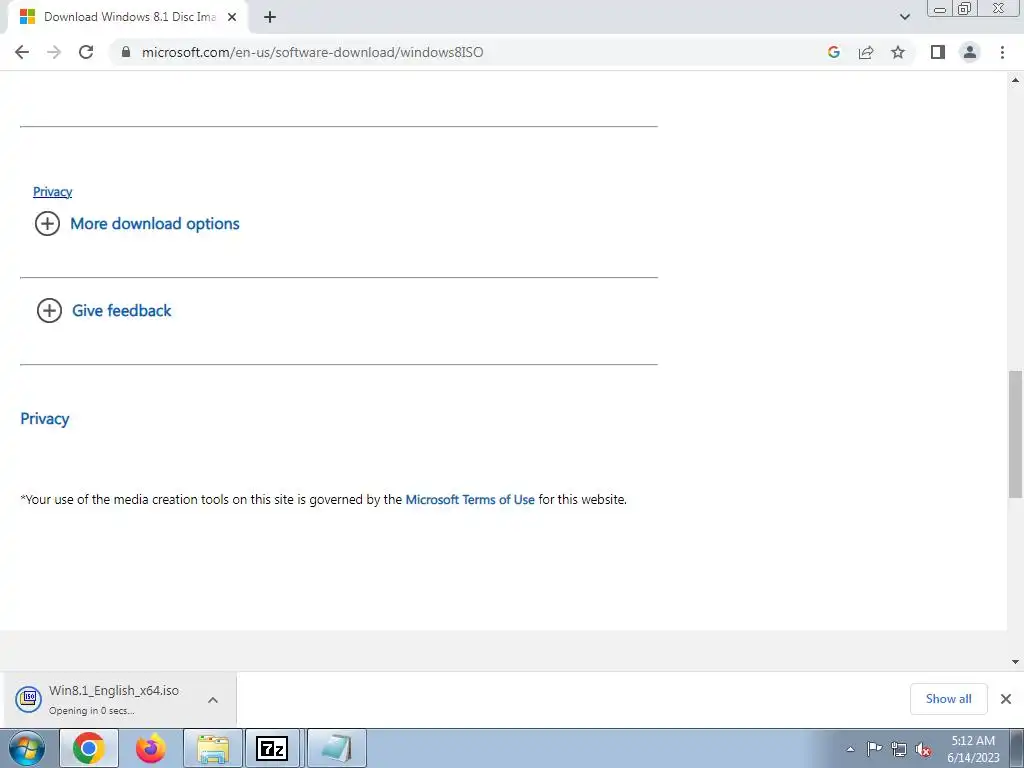Expand the Give feedback circle icon
The height and width of the screenshot is (768, 1024).
pyautogui.click(x=49, y=310)
